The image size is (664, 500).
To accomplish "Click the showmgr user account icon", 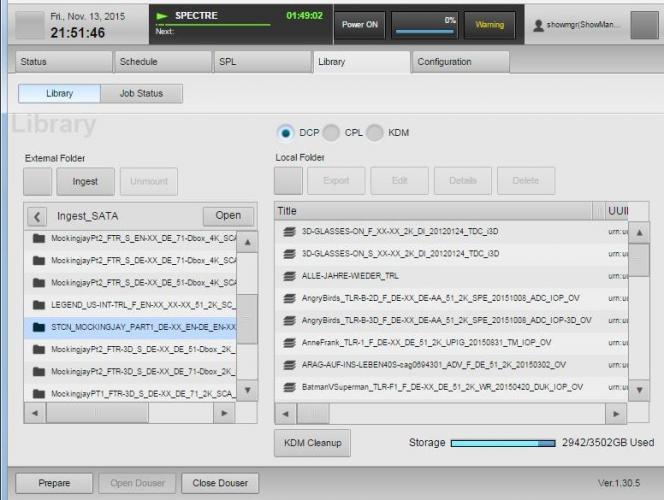I will 540,25.
